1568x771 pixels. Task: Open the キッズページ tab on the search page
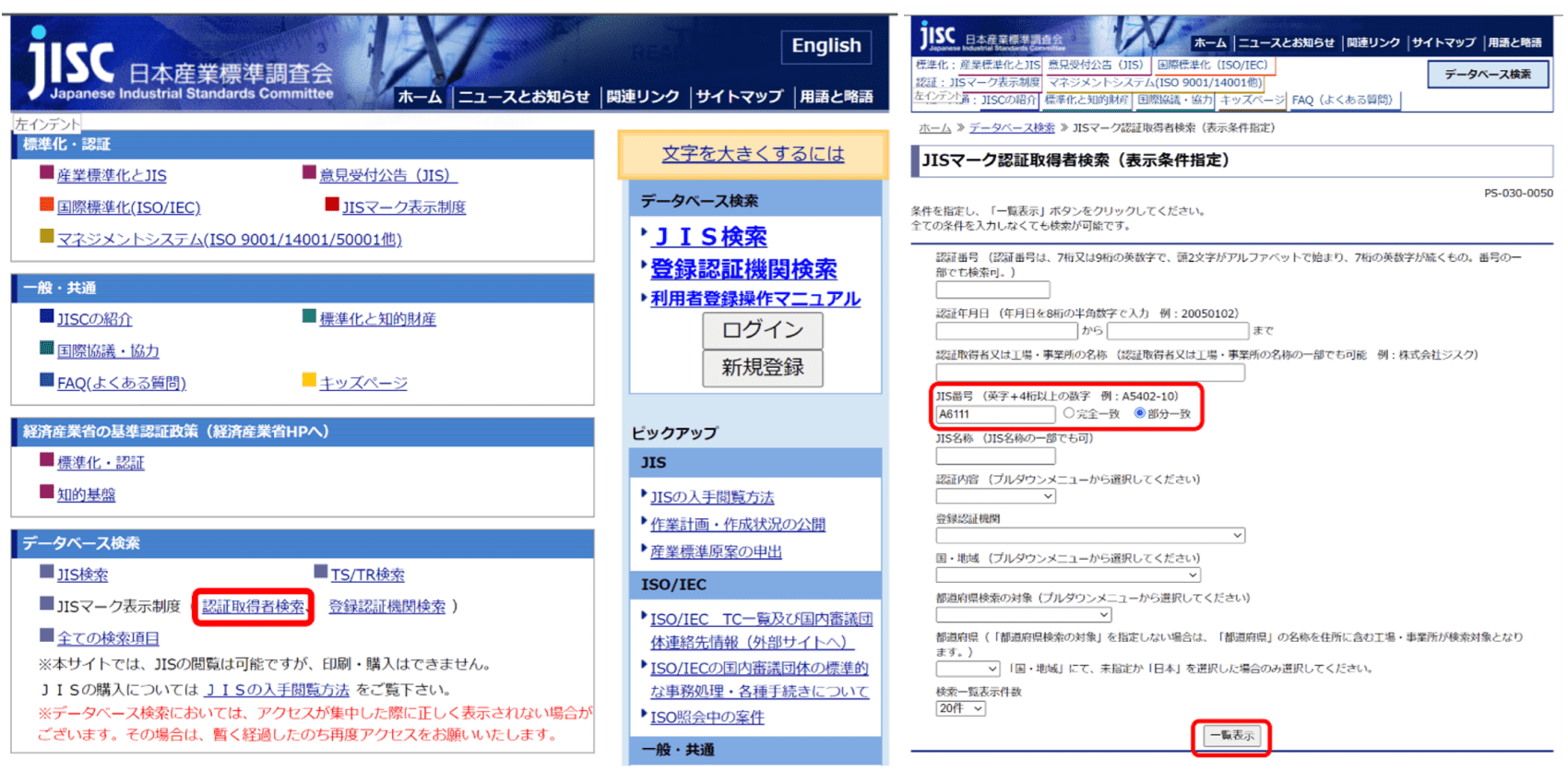1252,100
